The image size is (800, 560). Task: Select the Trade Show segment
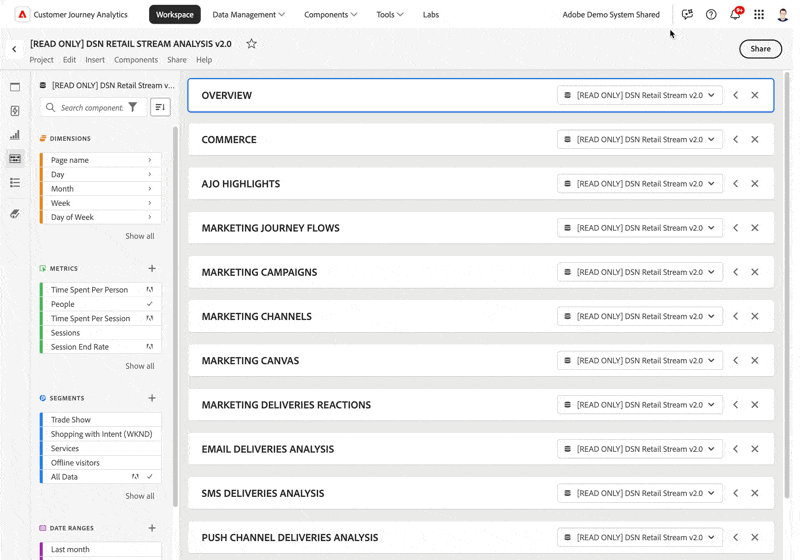tap(101, 420)
